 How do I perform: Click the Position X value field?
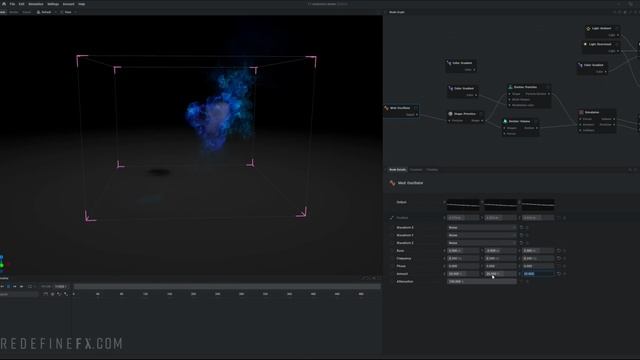[463, 218]
